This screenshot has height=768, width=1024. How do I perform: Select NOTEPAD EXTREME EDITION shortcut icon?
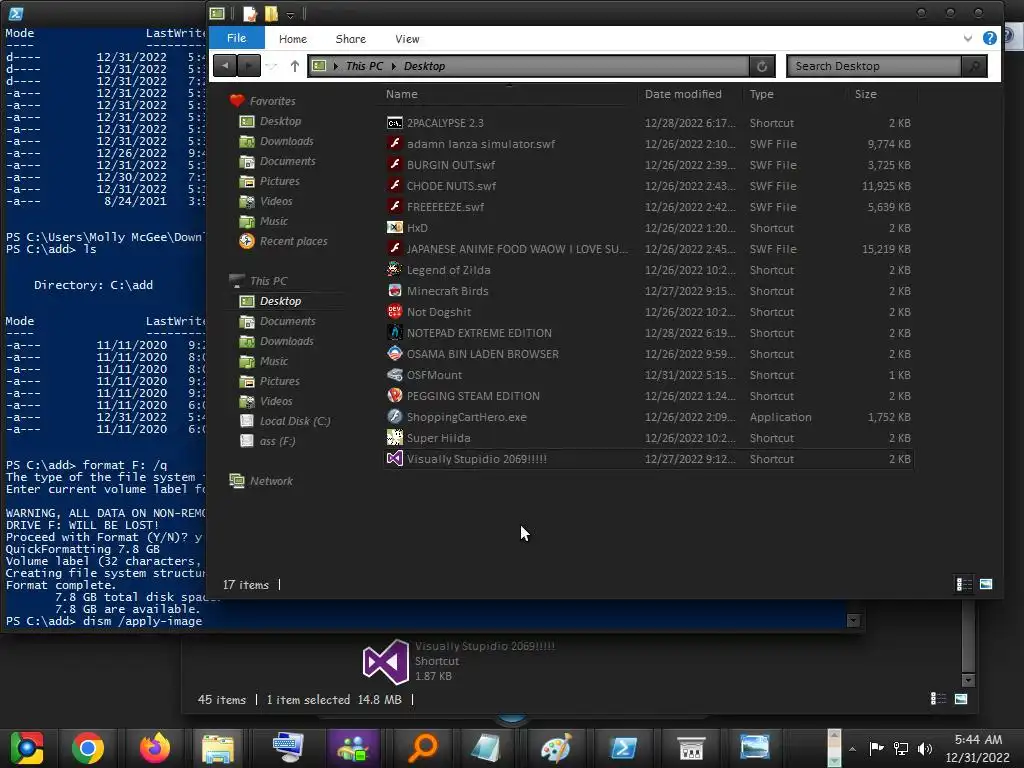tap(394, 332)
